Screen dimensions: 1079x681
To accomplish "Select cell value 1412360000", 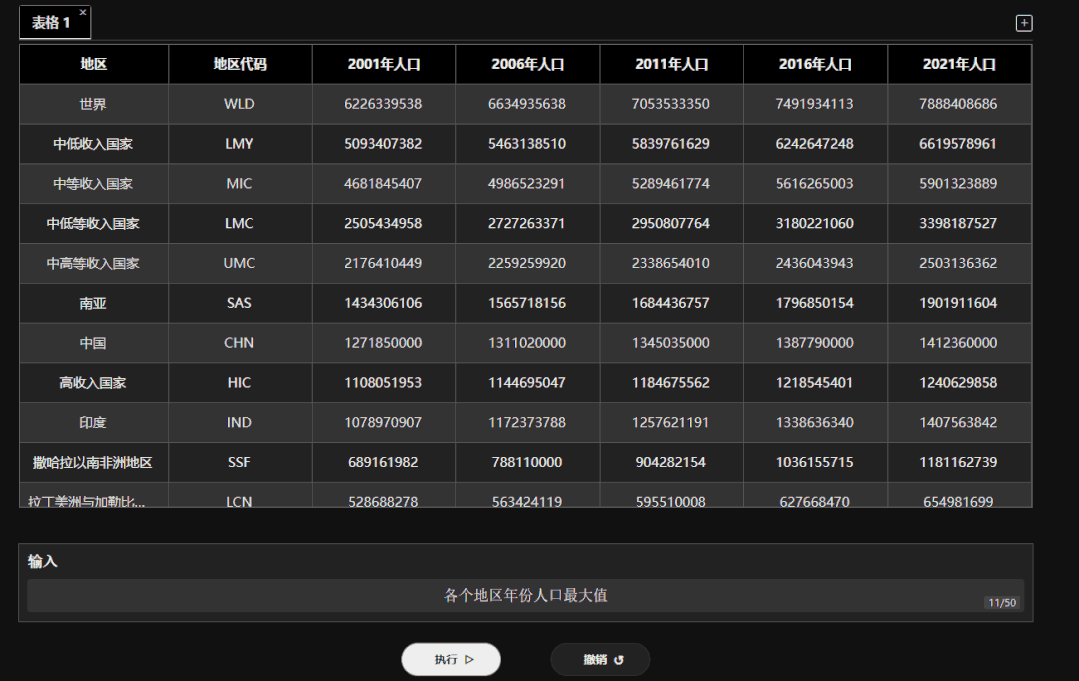I will coord(959,343).
